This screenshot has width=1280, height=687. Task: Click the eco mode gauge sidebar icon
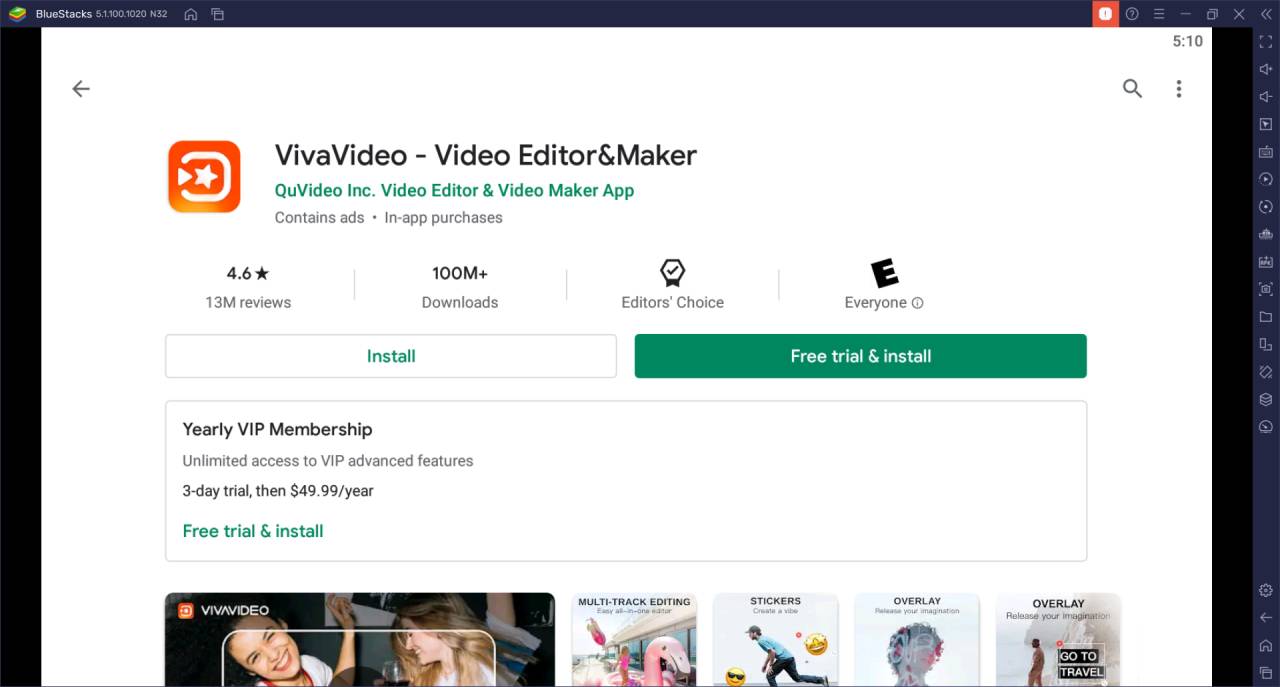tap(1266, 427)
